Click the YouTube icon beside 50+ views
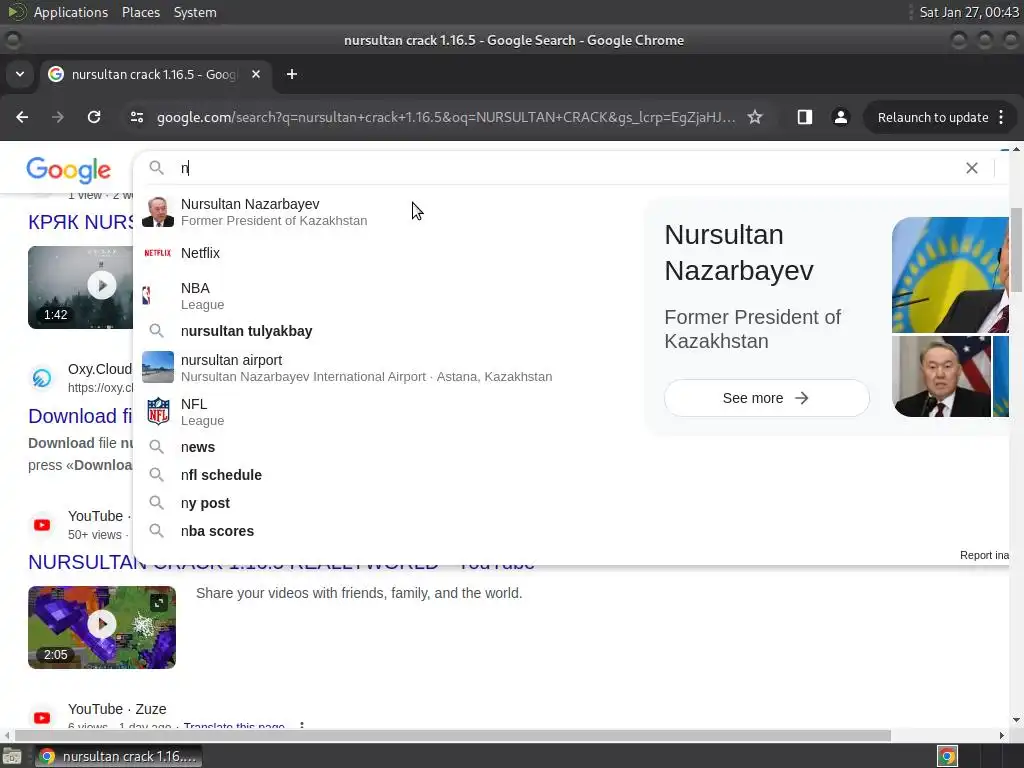The image size is (1024, 768). (42, 524)
